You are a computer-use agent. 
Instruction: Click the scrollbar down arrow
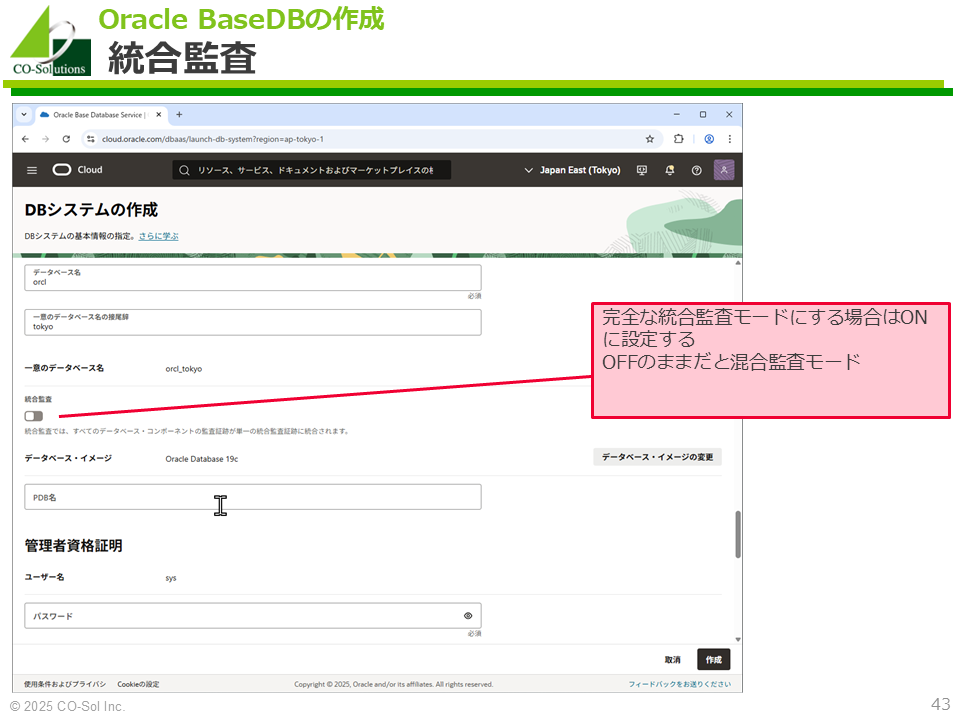[738, 640]
